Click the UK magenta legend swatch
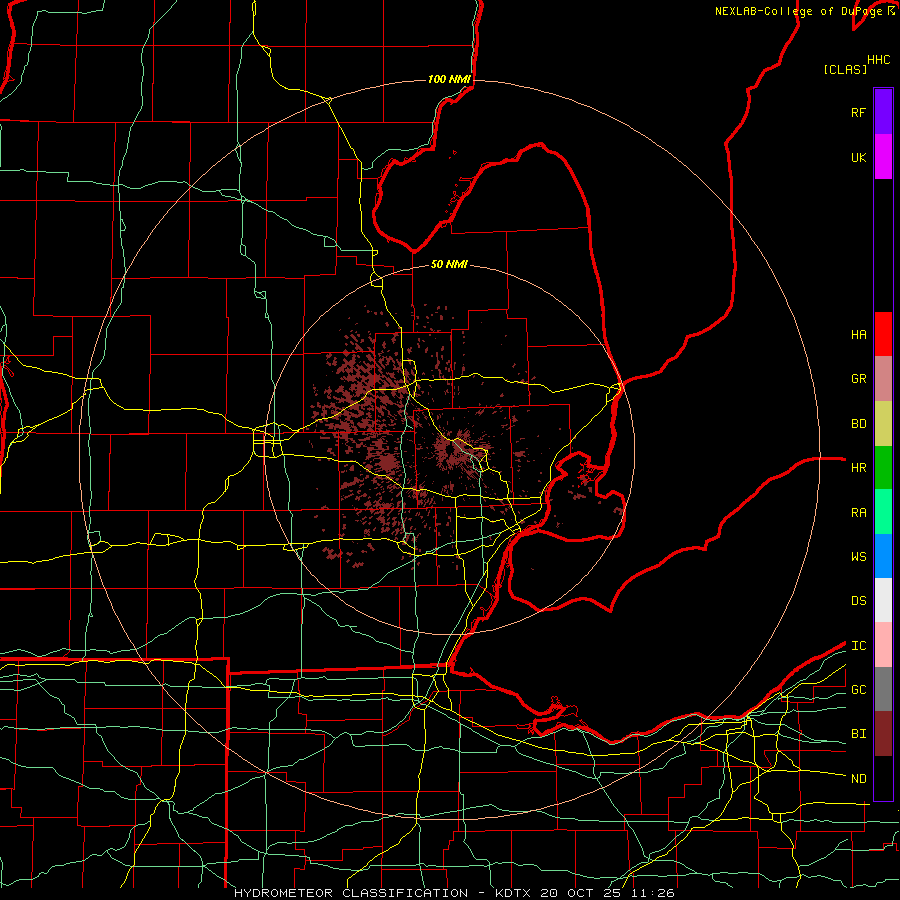Viewport: 900px width, 900px height. (x=883, y=157)
